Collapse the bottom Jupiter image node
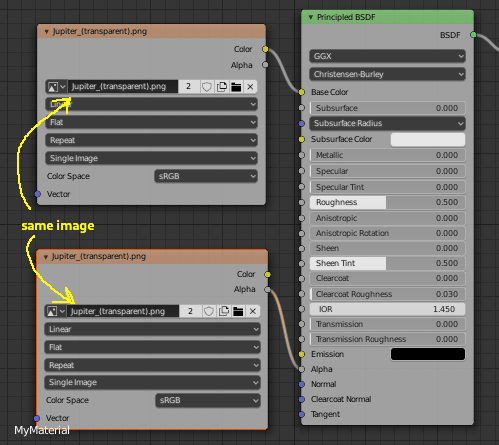The height and width of the screenshot is (445, 499). [x=46, y=257]
